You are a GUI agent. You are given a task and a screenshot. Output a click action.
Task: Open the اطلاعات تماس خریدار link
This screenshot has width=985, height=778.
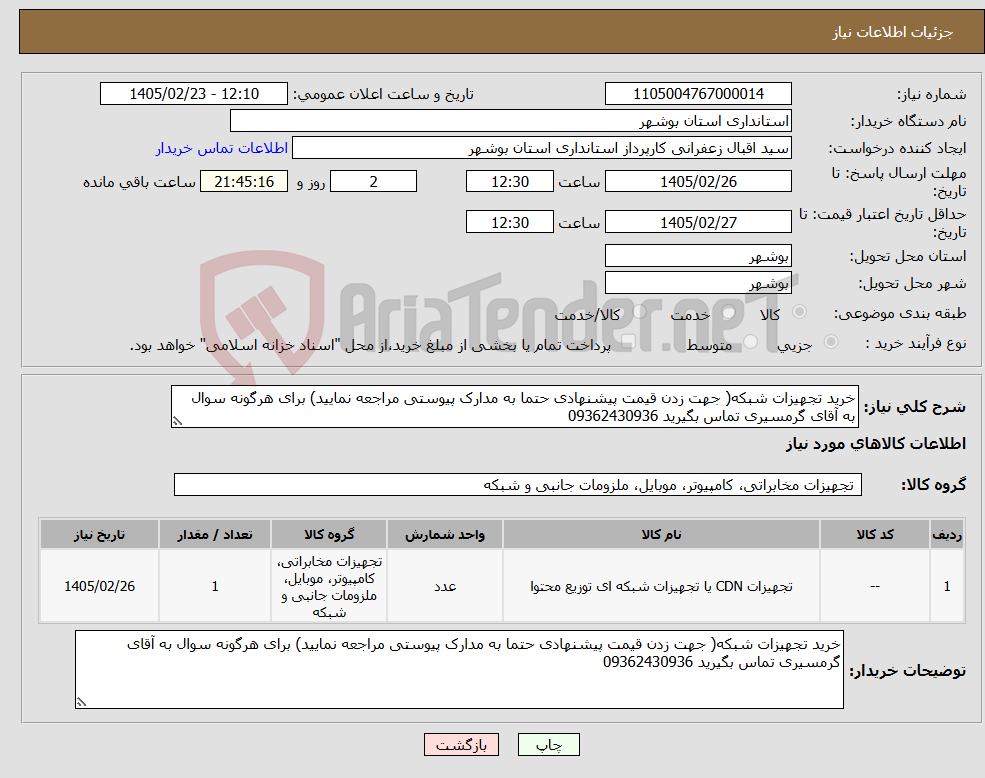pyautogui.click(x=222, y=148)
